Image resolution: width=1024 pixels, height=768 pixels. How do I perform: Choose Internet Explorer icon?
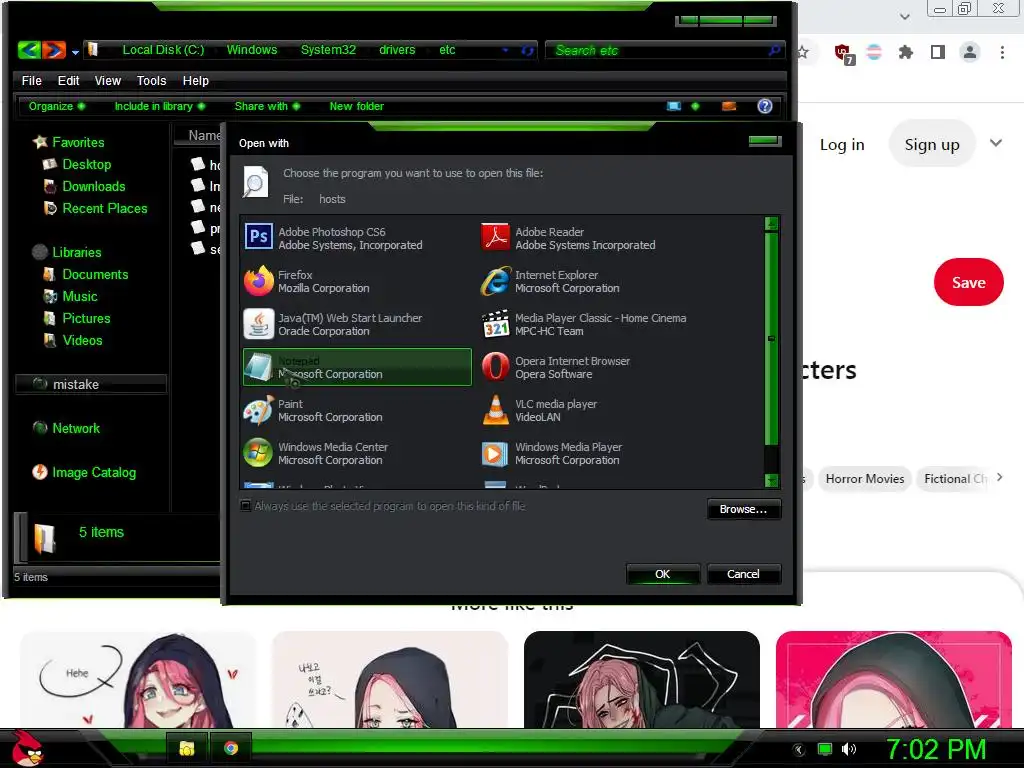coord(496,280)
